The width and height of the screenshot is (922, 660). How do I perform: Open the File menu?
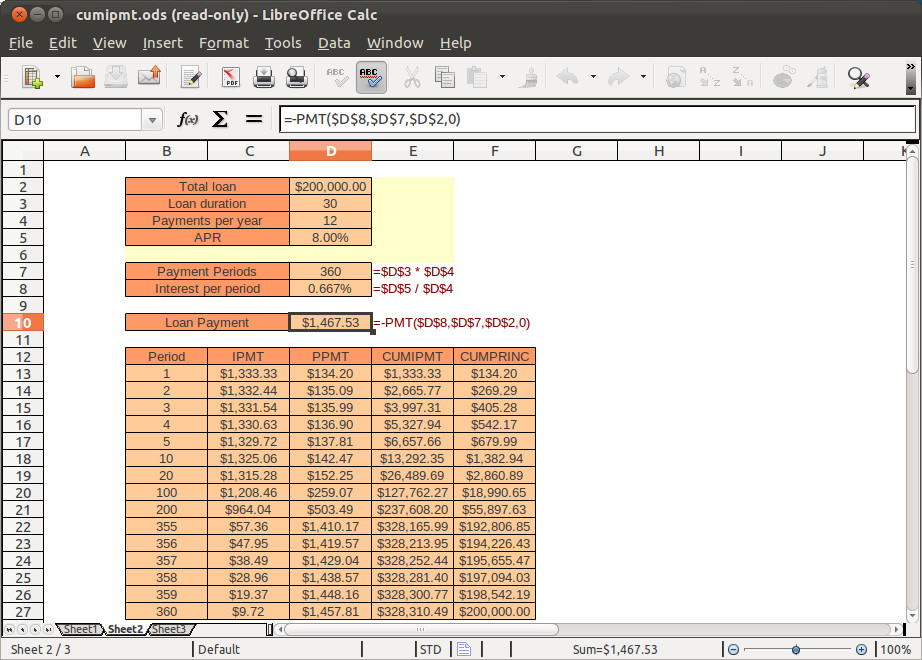tap(21, 43)
